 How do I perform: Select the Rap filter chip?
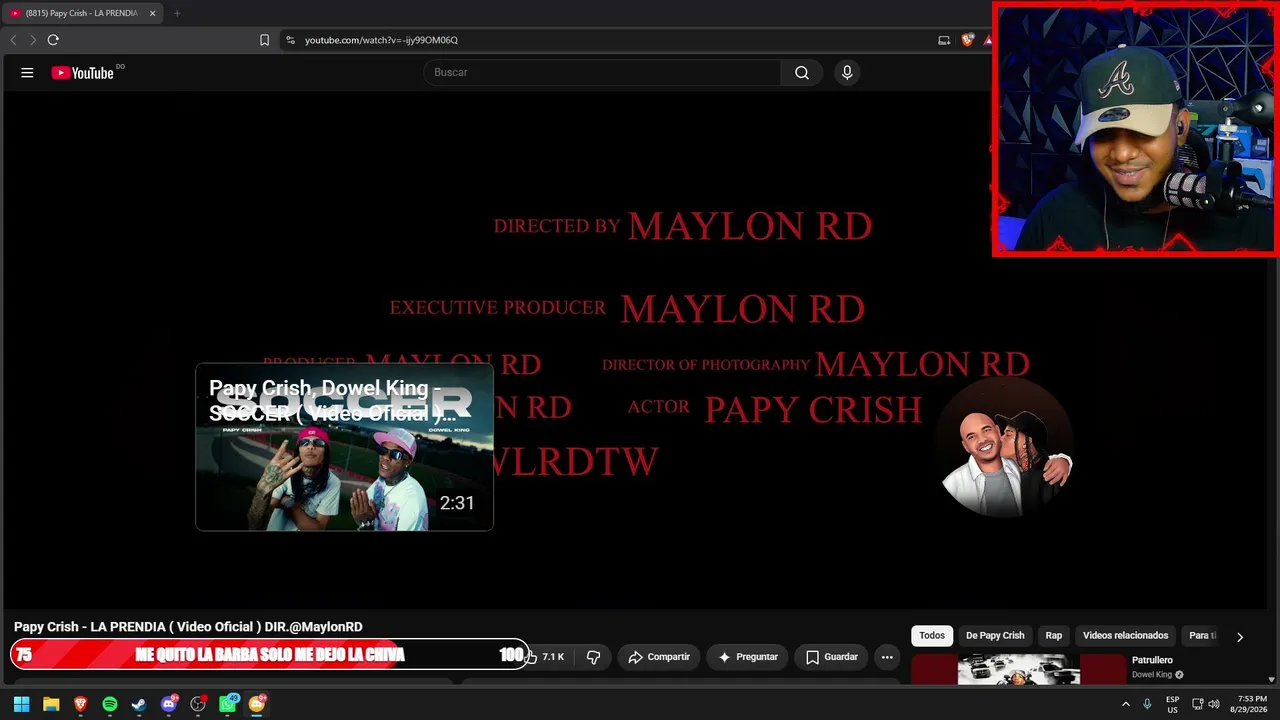point(1054,636)
